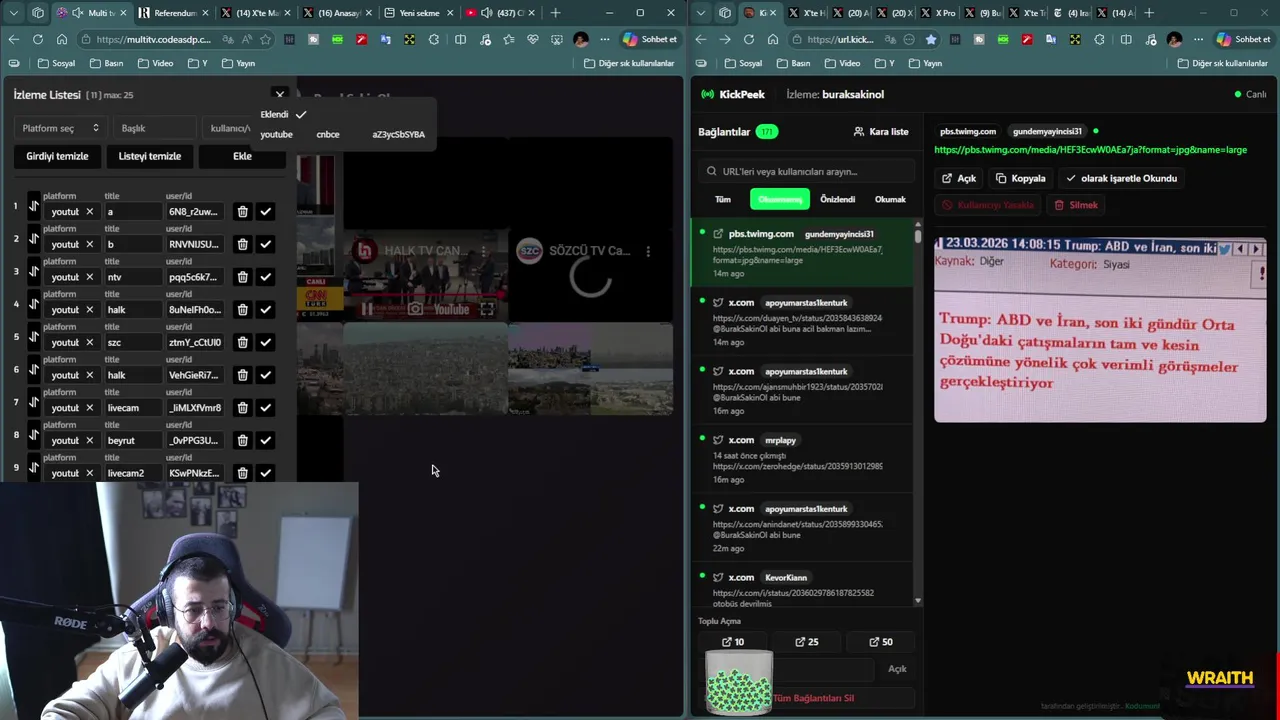
Task: Open the "Platform seç" dropdown
Action: click(60, 128)
